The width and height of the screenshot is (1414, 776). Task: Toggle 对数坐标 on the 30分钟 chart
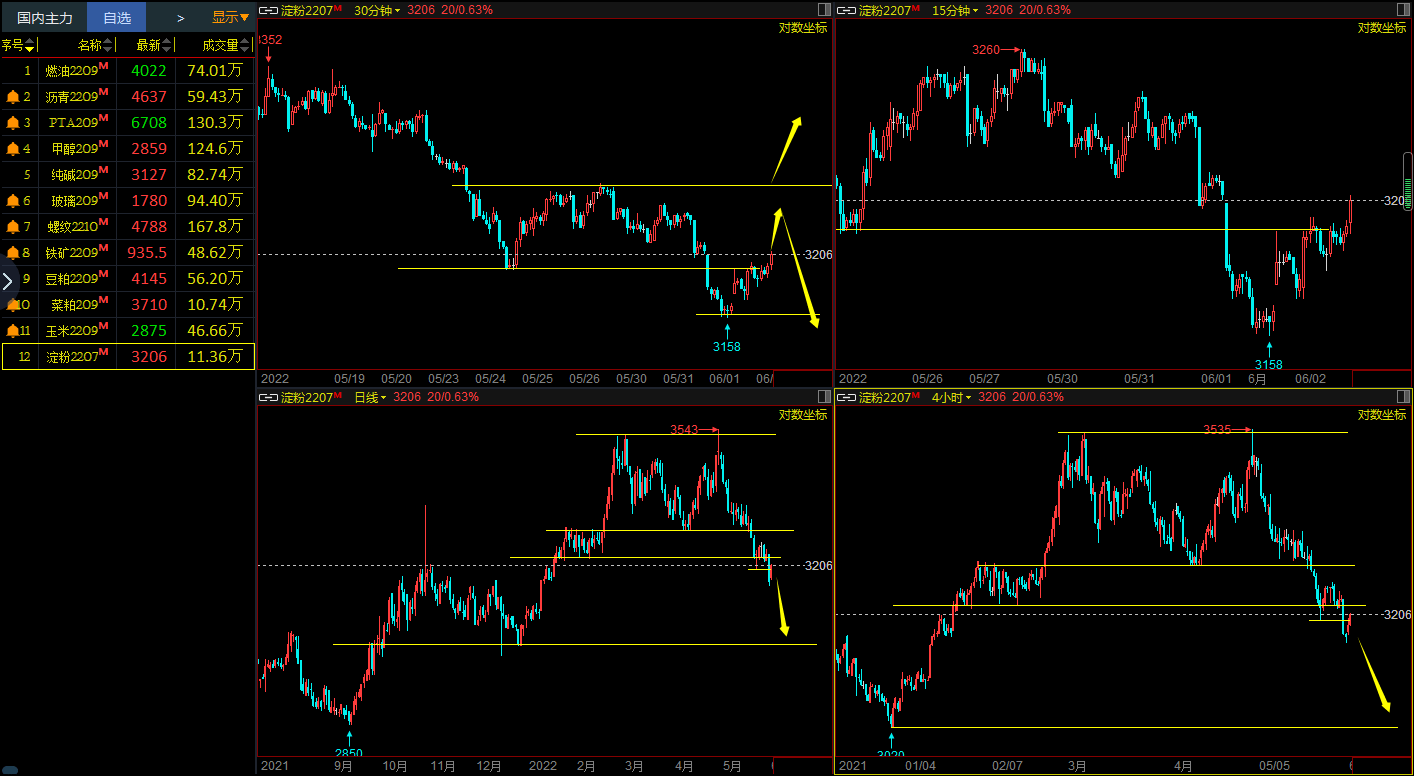click(x=803, y=28)
